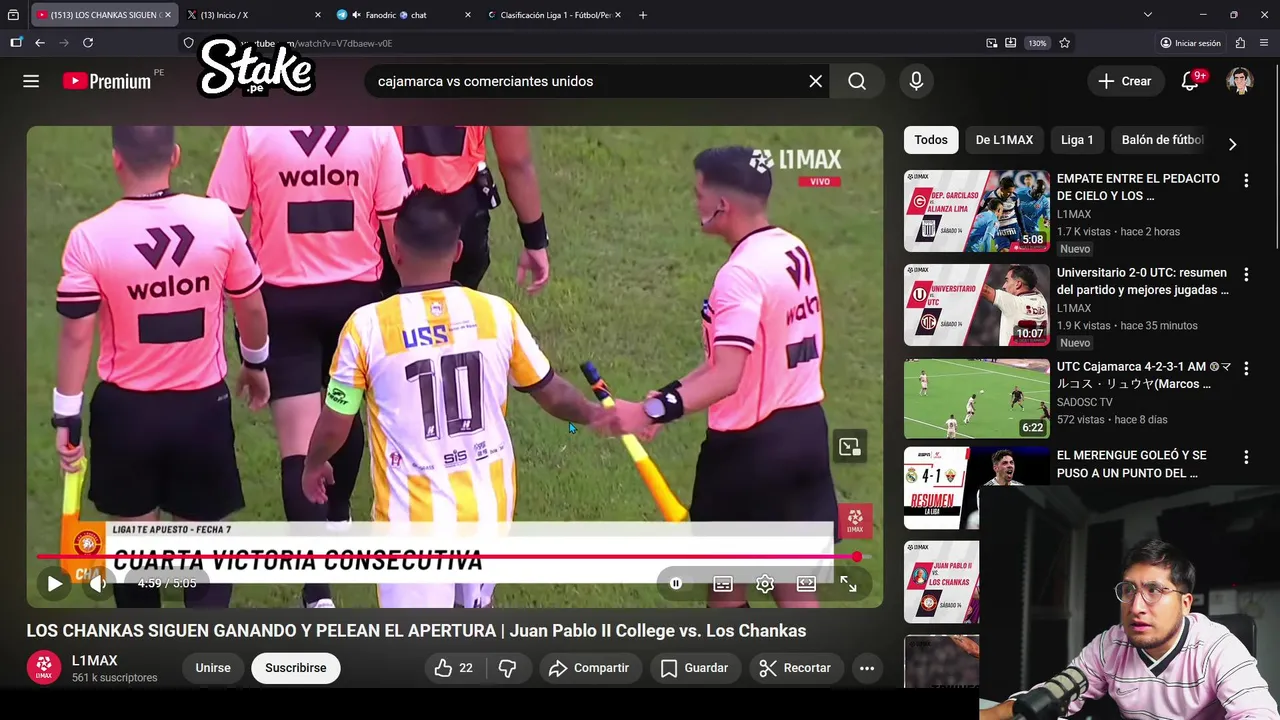This screenshot has height=720, width=1280.
Task: Open the browser application menu
Action: coord(1265,43)
